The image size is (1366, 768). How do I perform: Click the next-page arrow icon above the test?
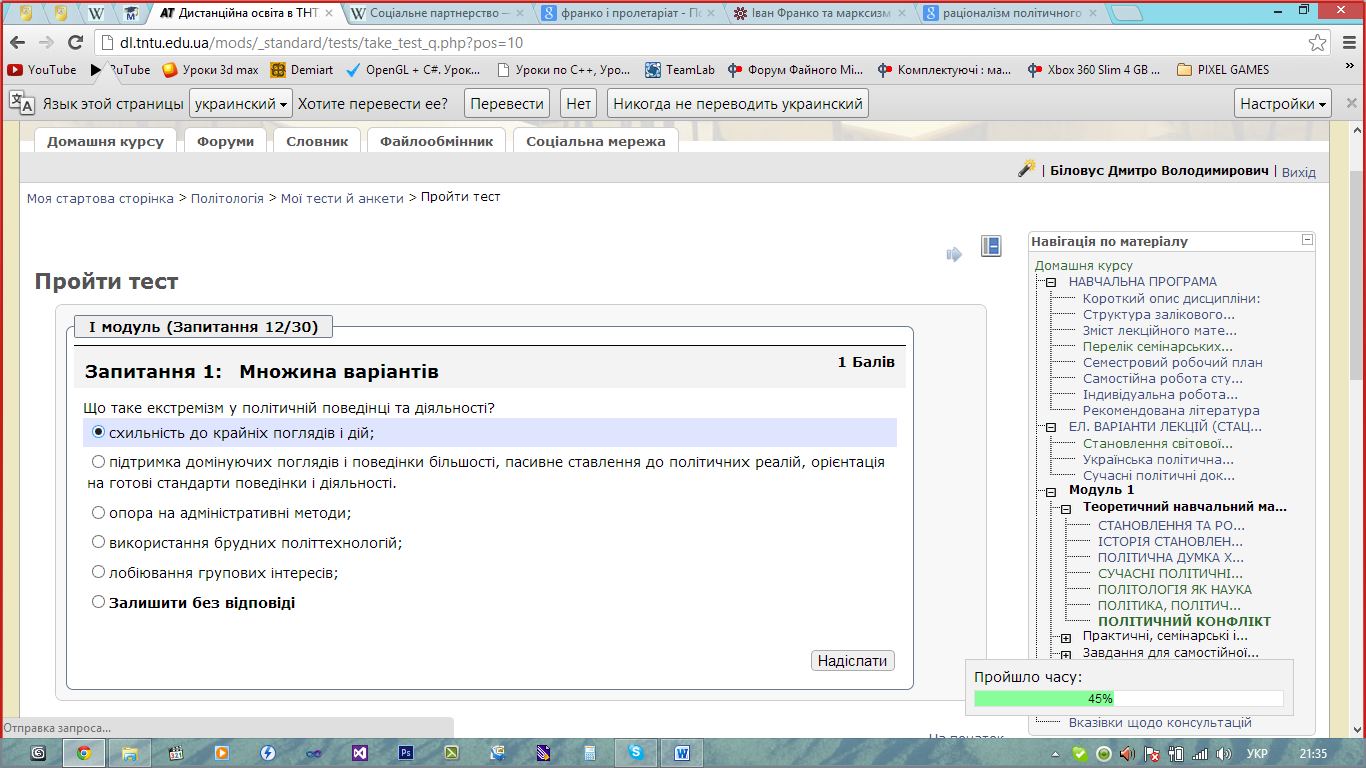coord(954,254)
